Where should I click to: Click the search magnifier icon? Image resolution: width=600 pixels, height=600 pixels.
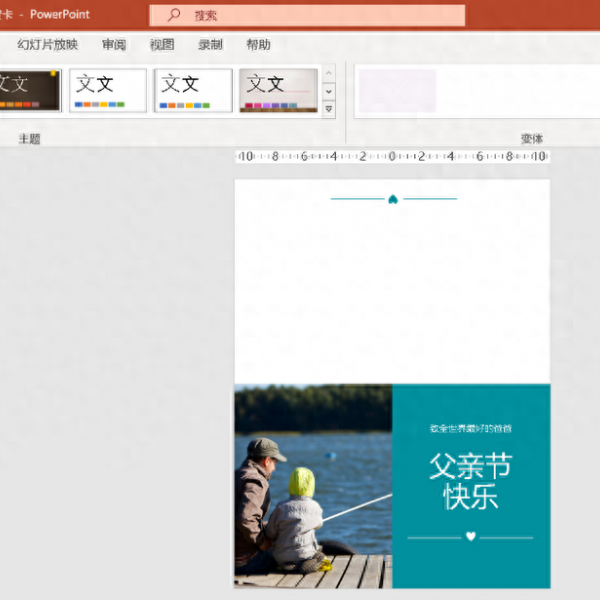click(x=174, y=15)
